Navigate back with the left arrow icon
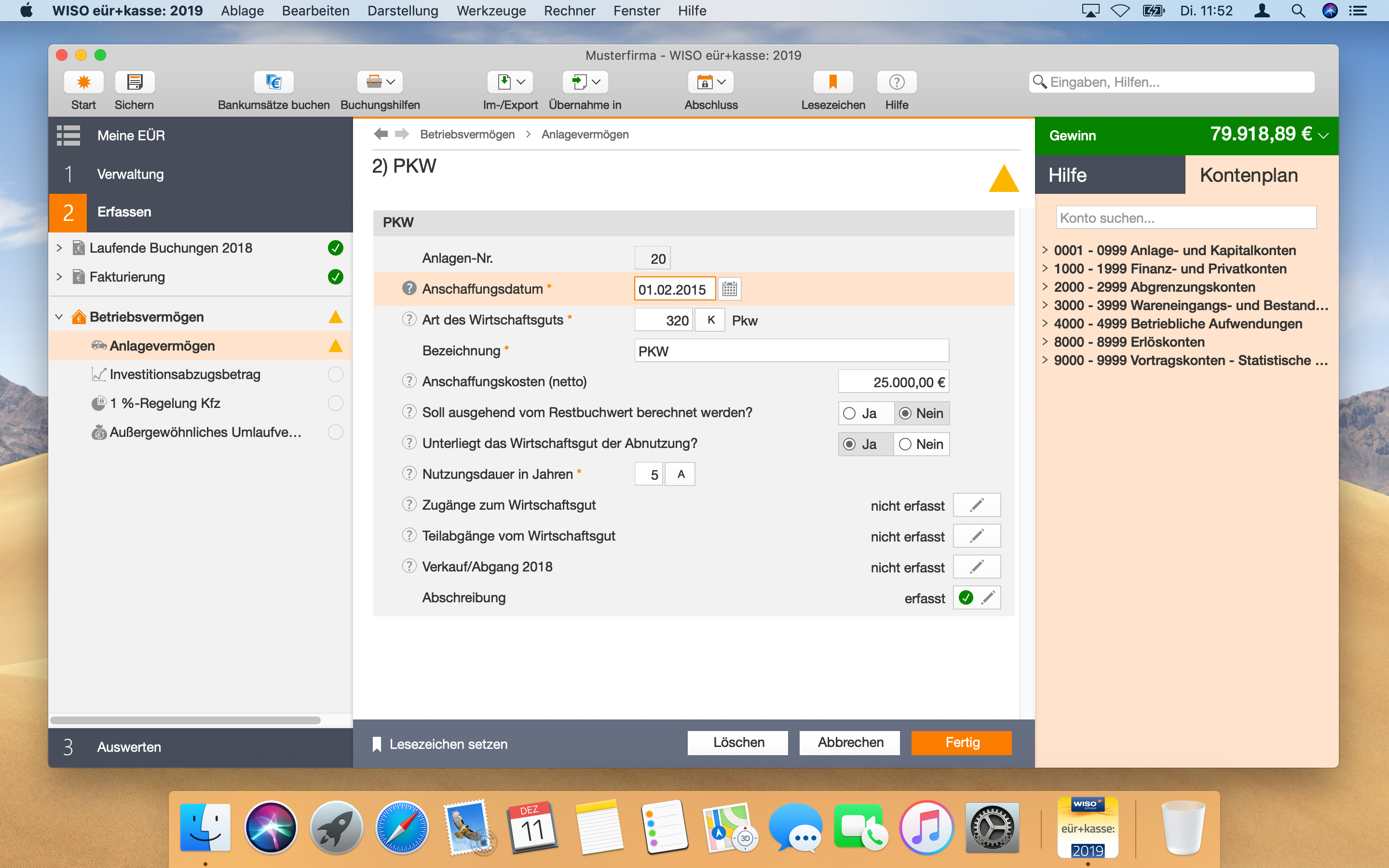This screenshot has width=1389, height=868. coord(381,134)
